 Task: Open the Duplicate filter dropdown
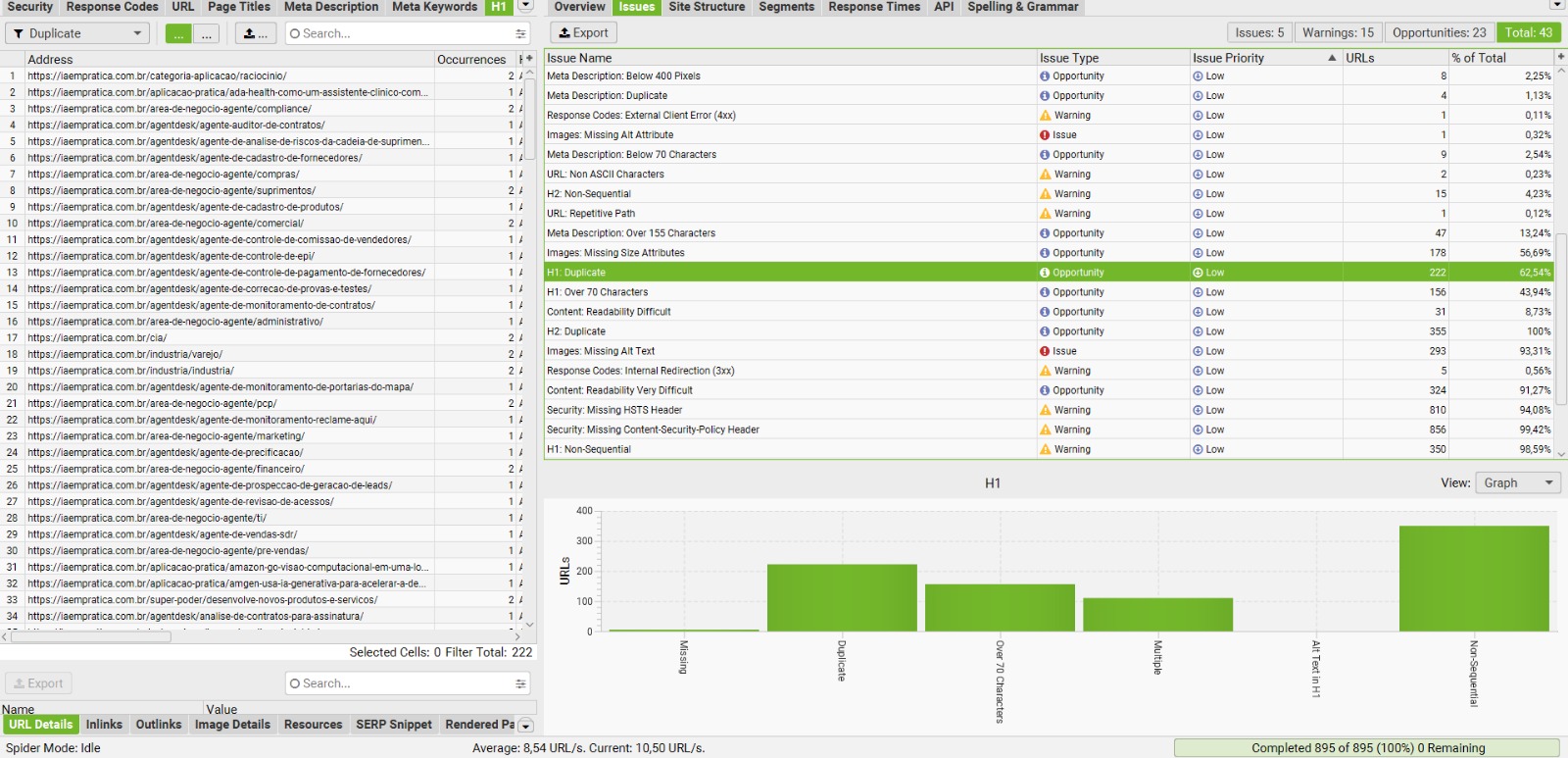click(76, 33)
